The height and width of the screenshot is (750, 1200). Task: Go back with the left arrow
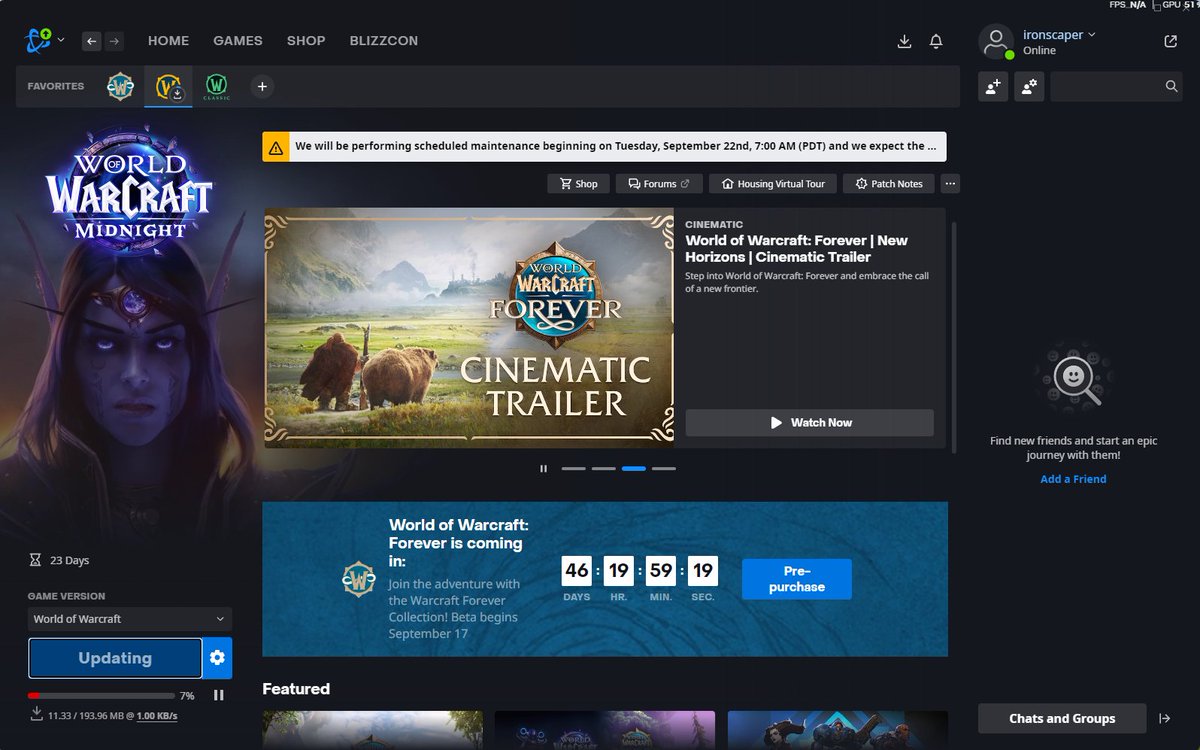[x=92, y=41]
